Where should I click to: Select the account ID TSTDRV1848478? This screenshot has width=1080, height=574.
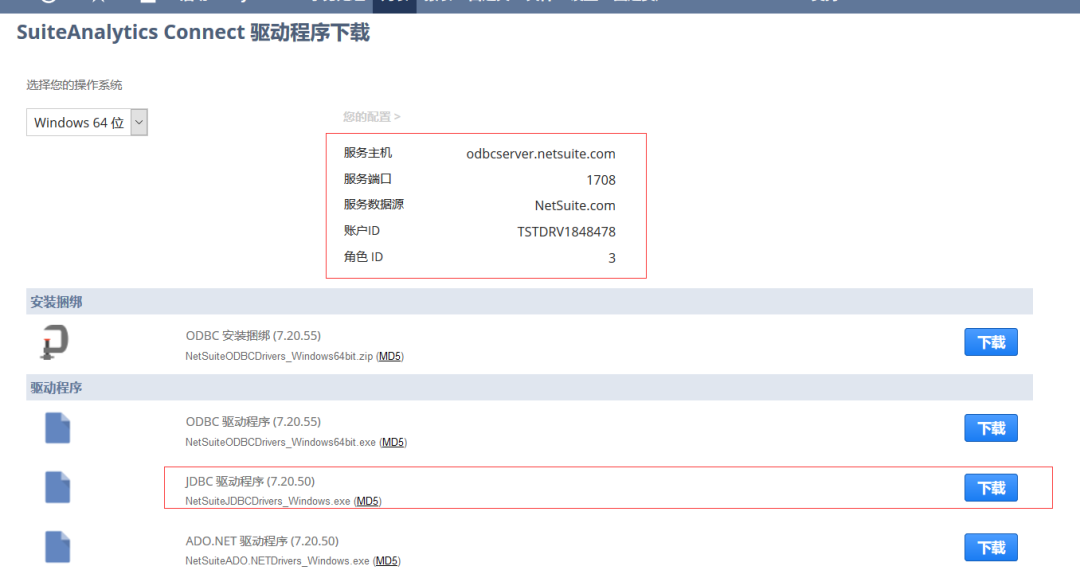coord(566,232)
